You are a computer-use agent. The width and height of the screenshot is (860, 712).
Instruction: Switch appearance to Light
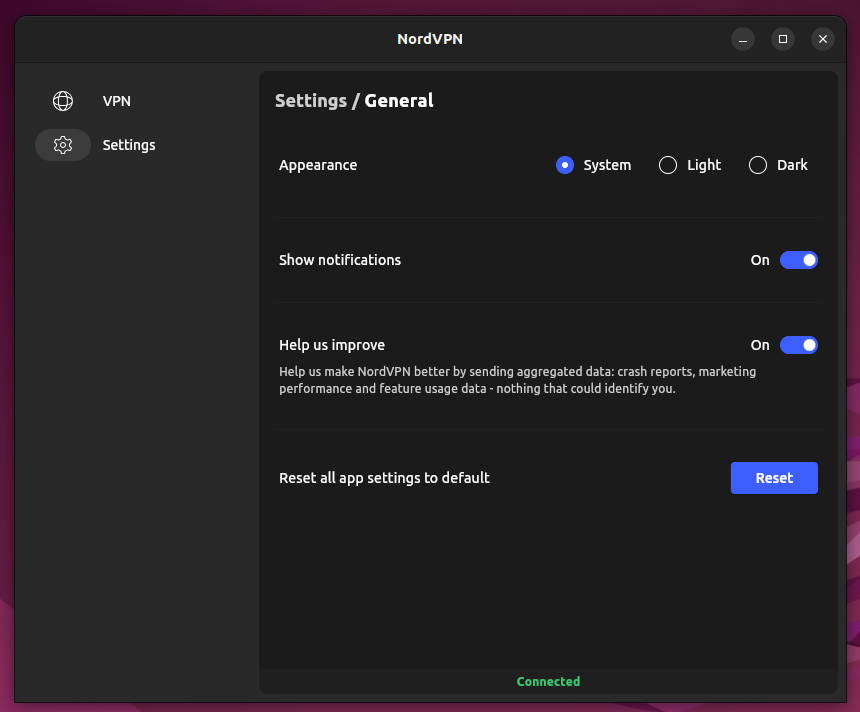pos(668,165)
